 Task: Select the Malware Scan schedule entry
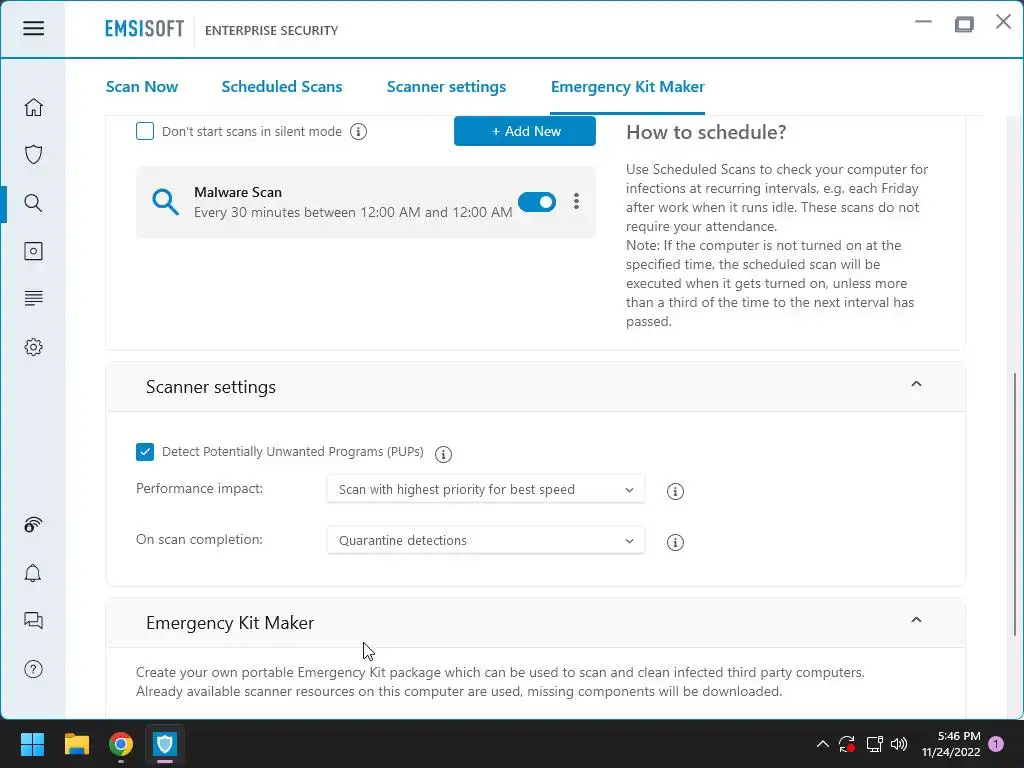click(366, 202)
